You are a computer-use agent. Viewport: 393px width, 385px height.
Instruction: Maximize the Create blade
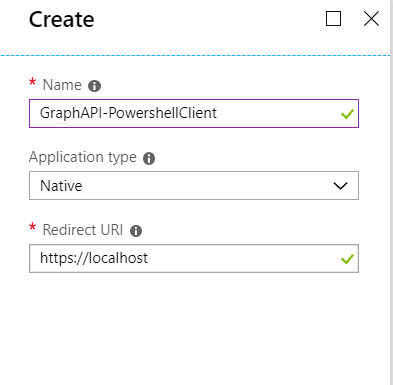[x=333, y=19]
